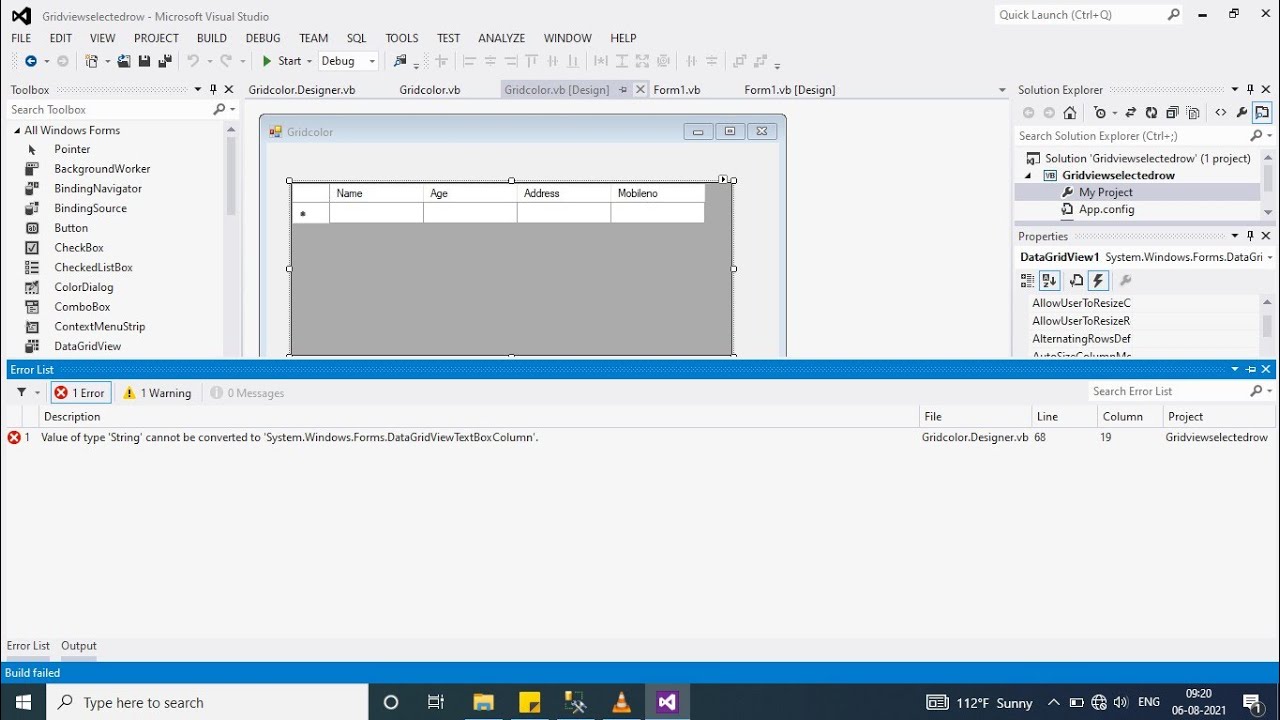Click the Search Toolbox input field

click(x=108, y=109)
